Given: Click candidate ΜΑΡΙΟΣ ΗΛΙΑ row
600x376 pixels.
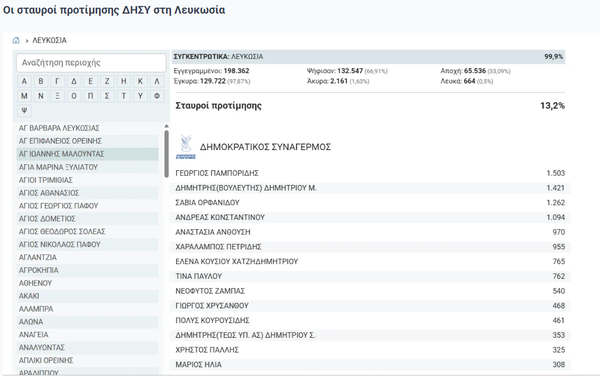Looking at the screenshot, I should (x=370, y=365).
